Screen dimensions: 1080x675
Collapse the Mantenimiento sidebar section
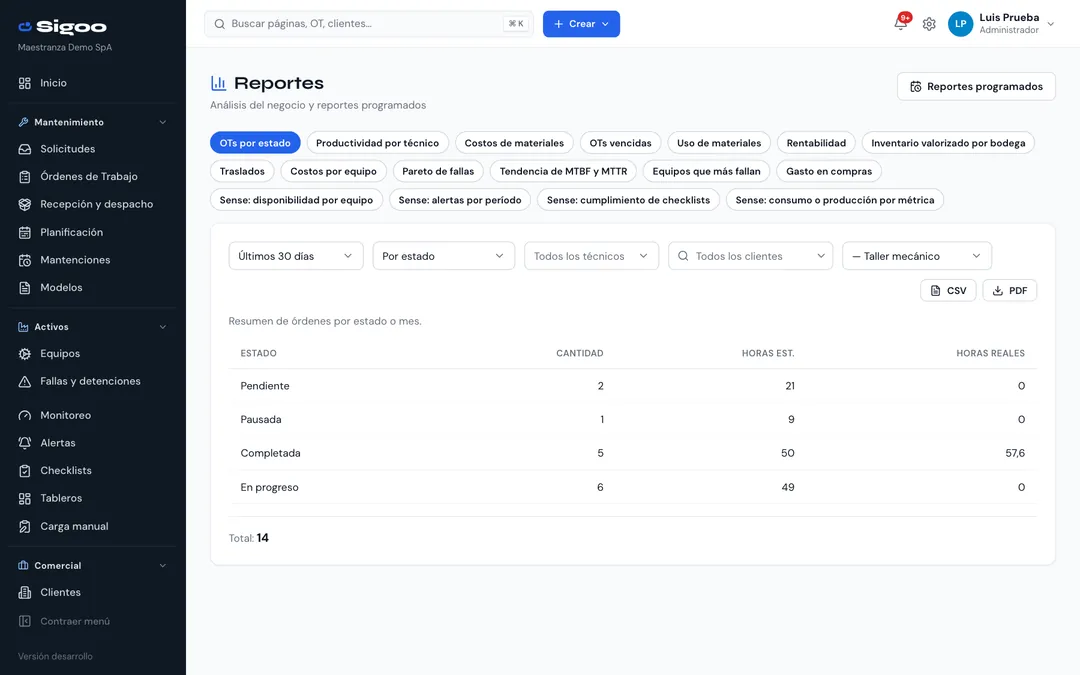tap(163, 123)
